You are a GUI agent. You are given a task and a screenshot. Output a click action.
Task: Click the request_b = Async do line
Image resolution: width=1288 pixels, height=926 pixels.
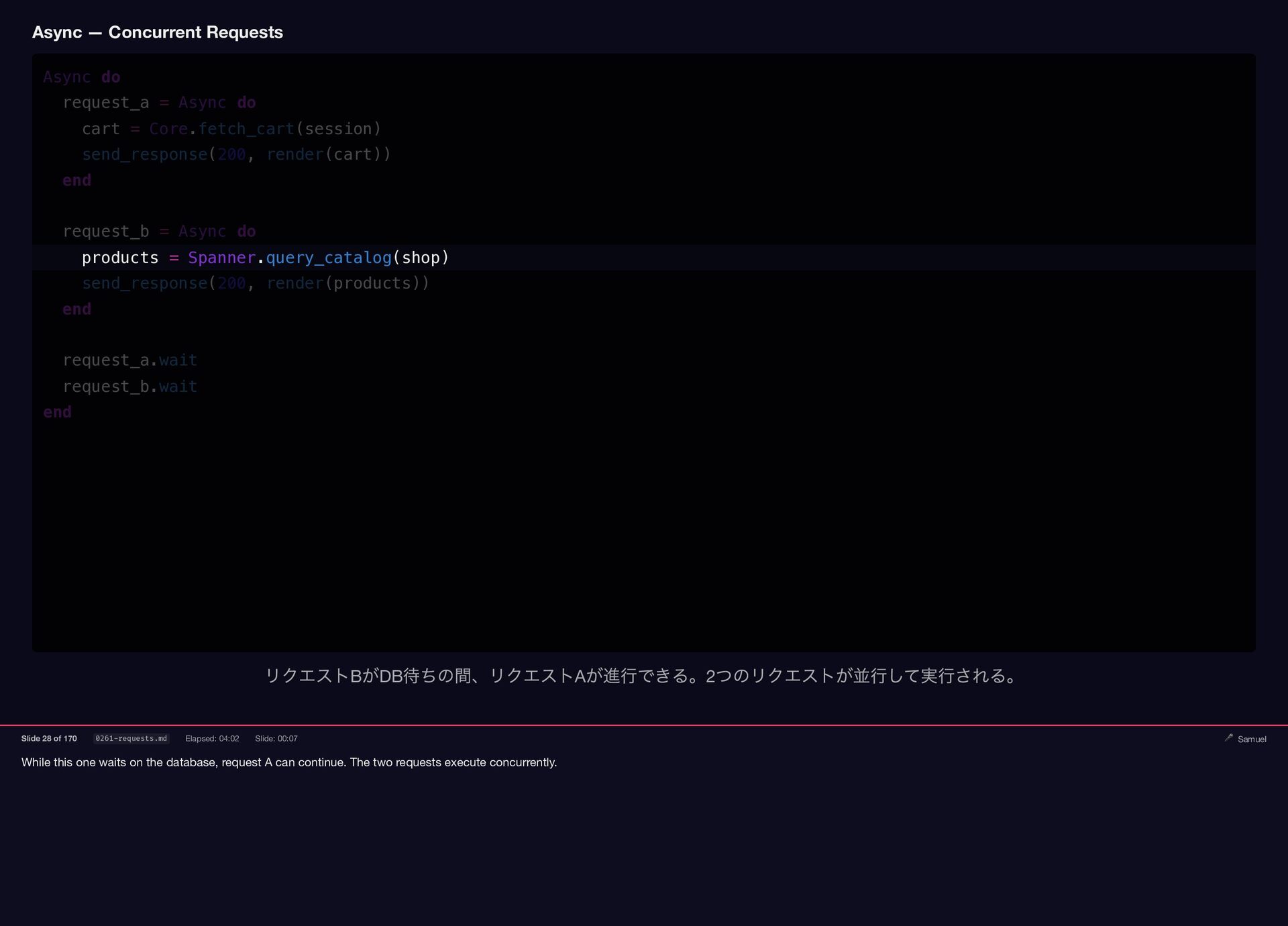(x=159, y=232)
